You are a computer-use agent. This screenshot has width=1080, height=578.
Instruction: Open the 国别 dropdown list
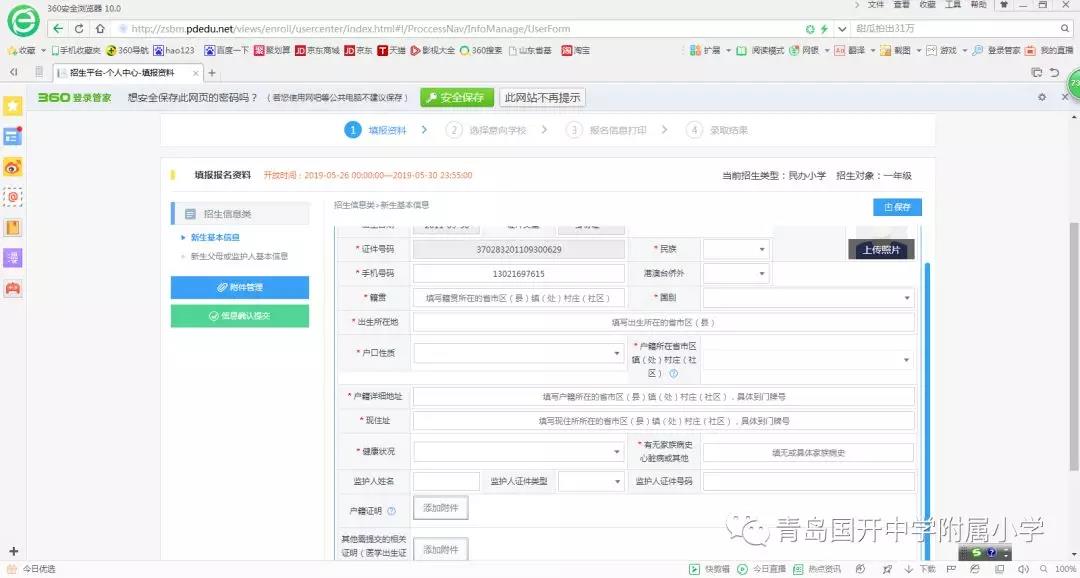[808, 298]
